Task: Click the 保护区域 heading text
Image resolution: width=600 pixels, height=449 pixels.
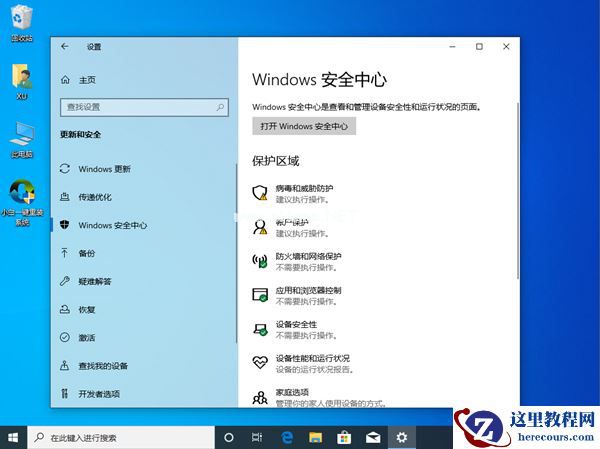Action: (276, 161)
